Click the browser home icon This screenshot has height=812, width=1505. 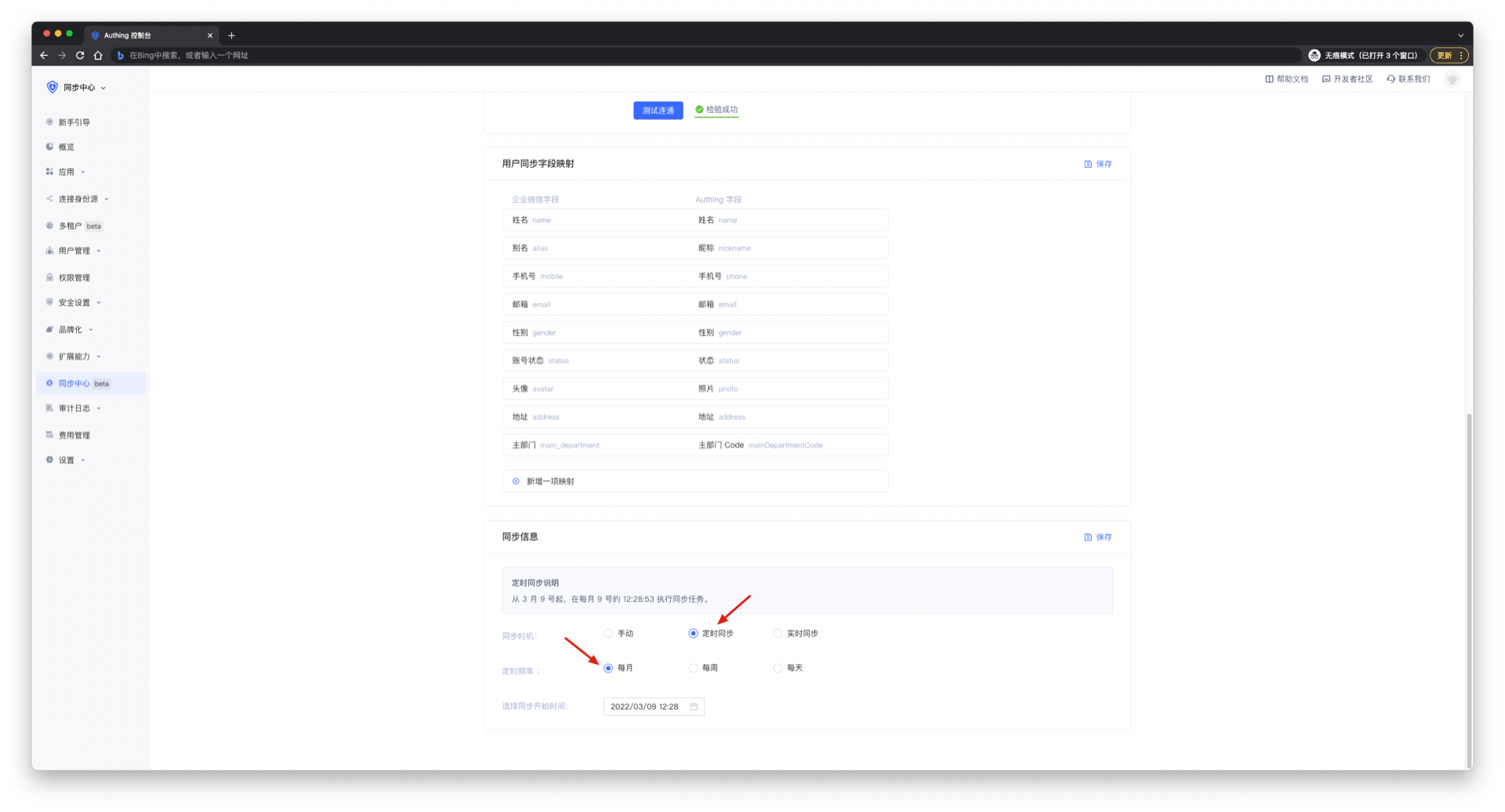(x=98, y=56)
